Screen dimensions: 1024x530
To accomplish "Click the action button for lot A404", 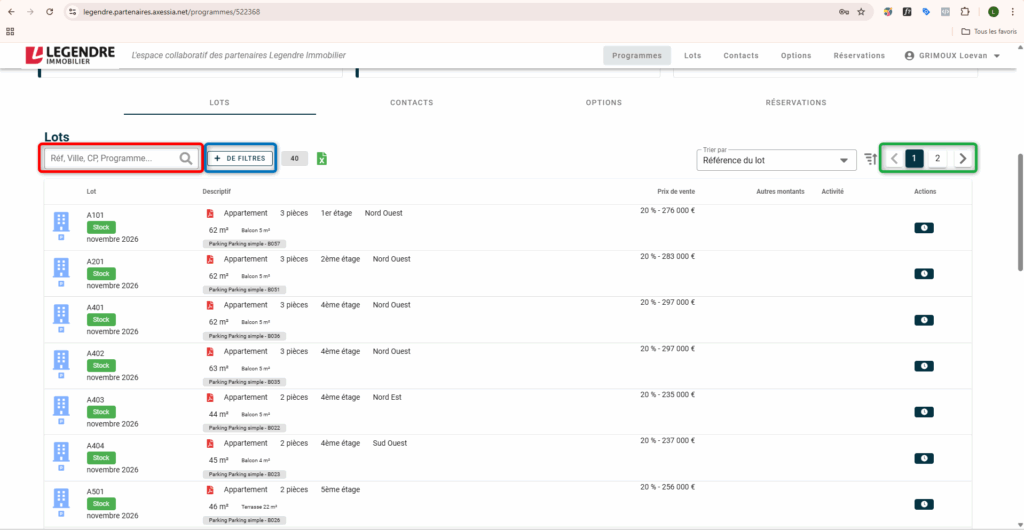I will tap(924, 458).
